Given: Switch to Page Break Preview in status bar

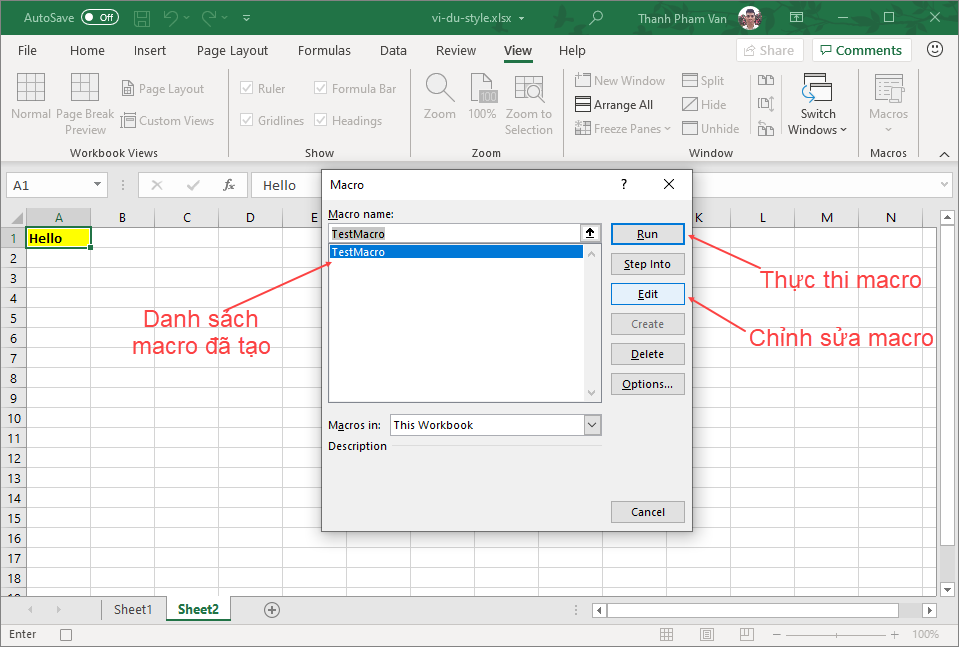Looking at the screenshot, I should [x=747, y=634].
